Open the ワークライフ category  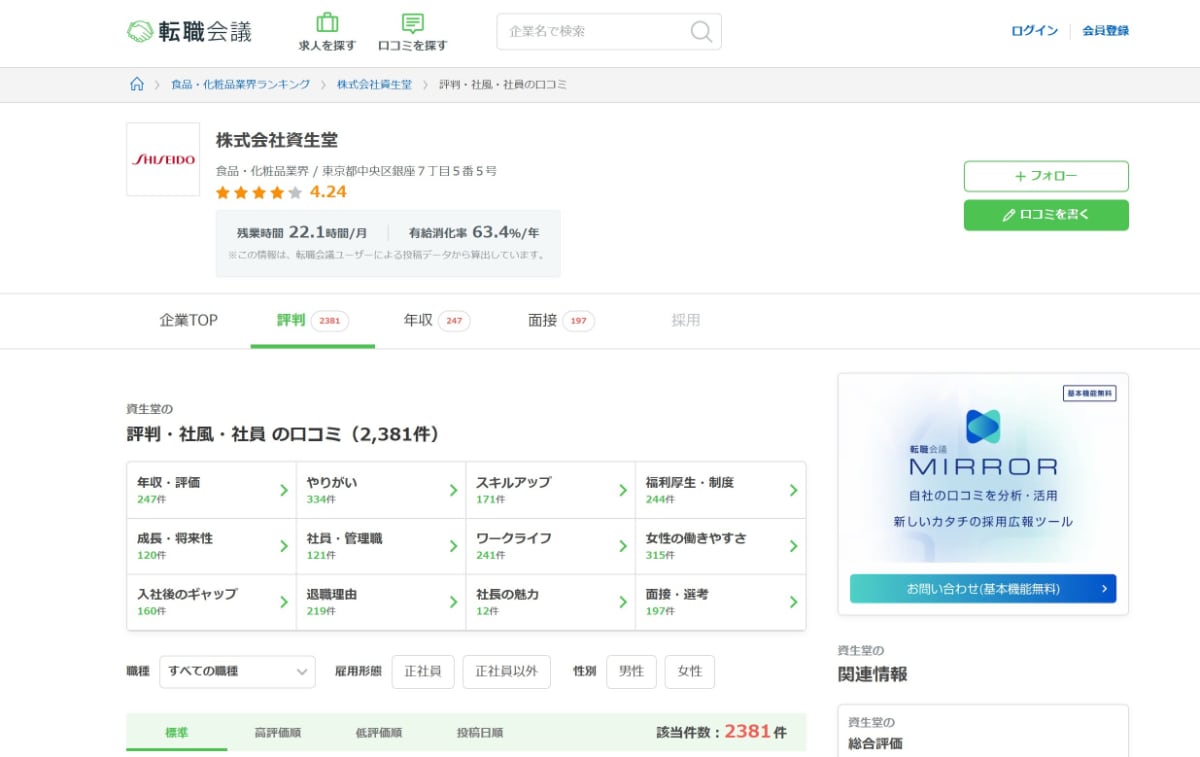[x=550, y=546]
